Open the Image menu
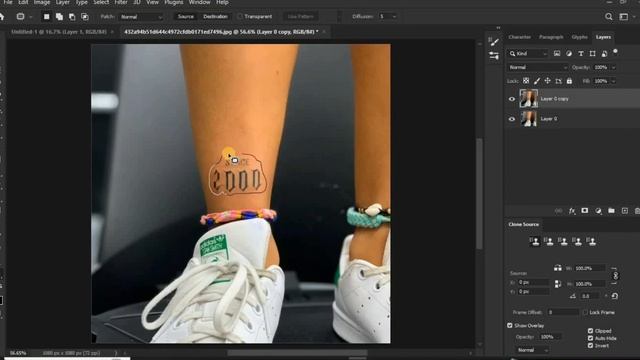 42,2
